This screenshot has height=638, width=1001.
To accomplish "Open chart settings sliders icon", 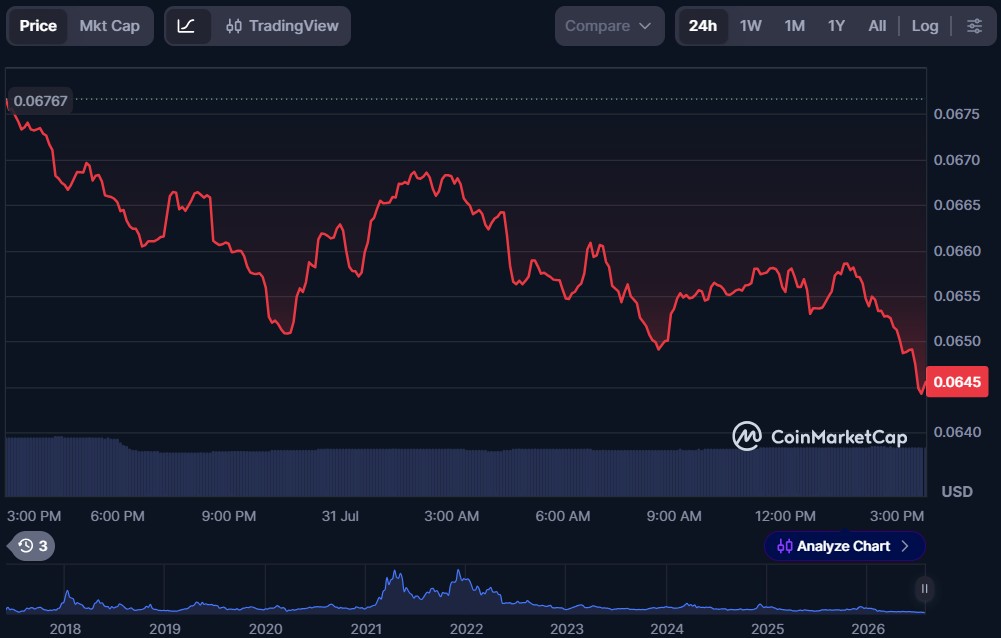I will [x=974, y=26].
